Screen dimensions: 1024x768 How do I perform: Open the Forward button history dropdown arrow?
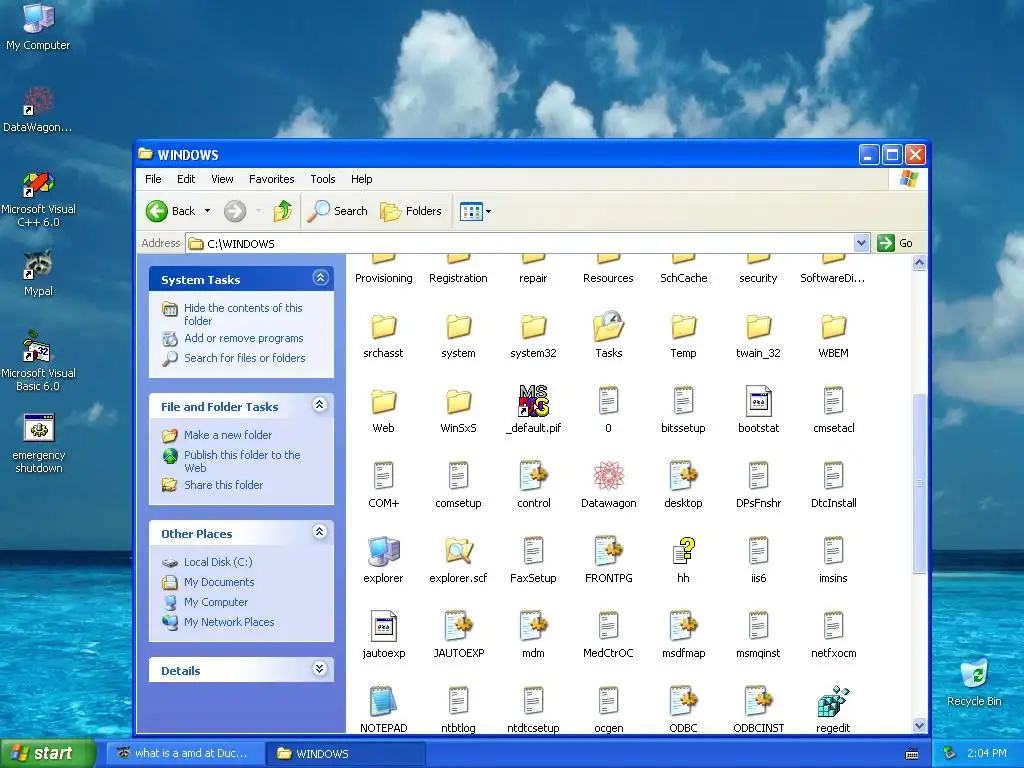pos(259,211)
